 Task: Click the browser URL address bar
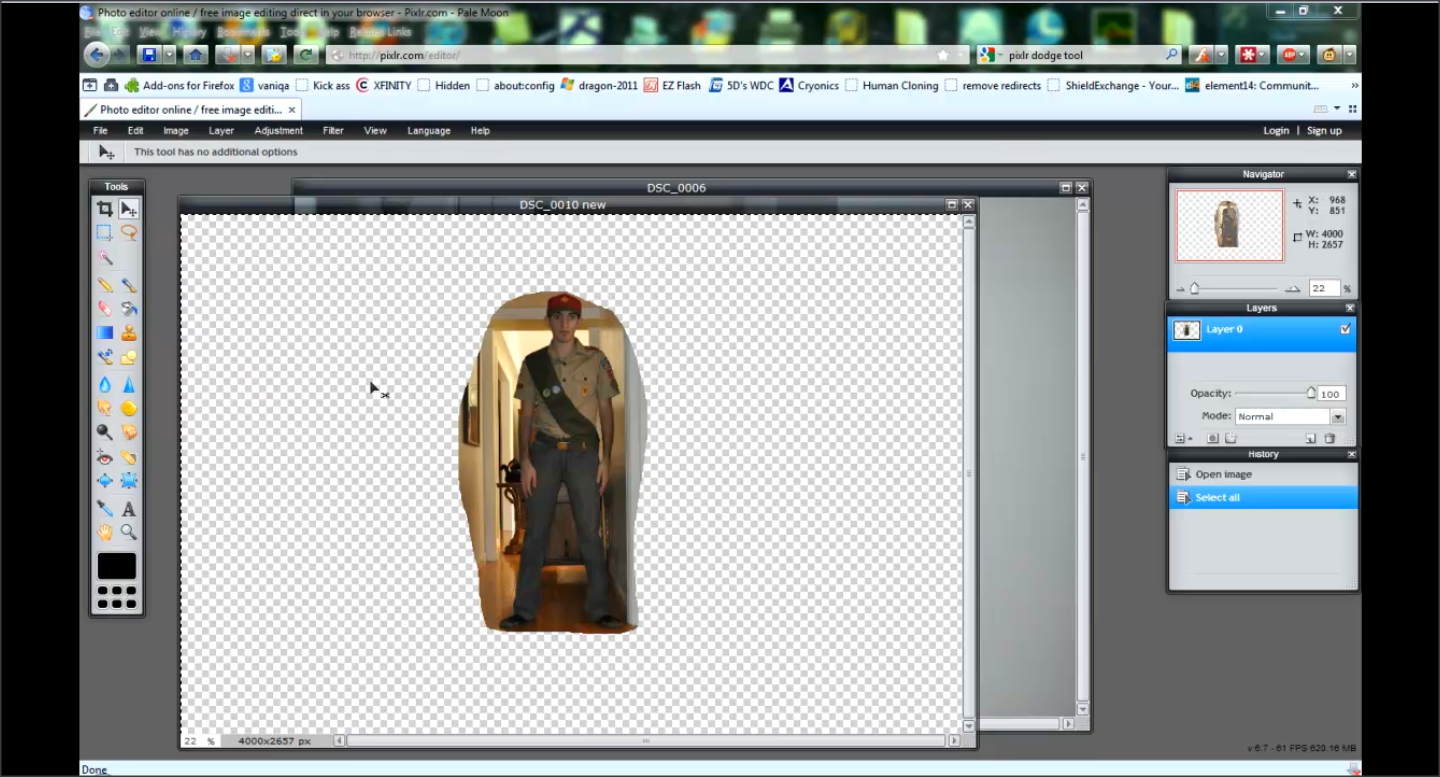click(x=640, y=55)
